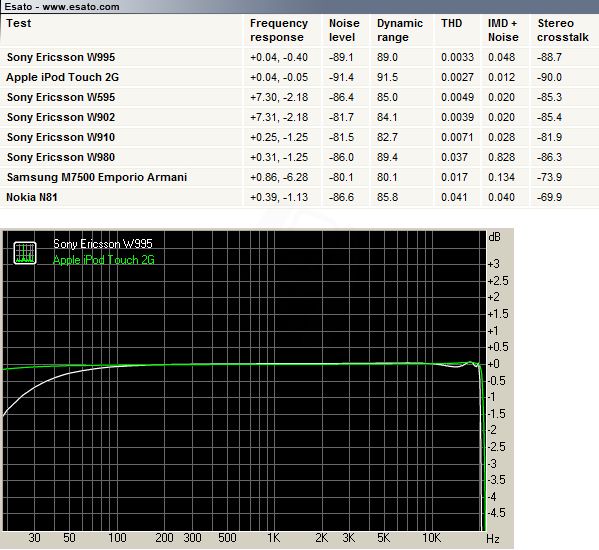Select the Samsung M7500 Emporio Armani row
This screenshot has width=599, height=550.
coord(300,177)
